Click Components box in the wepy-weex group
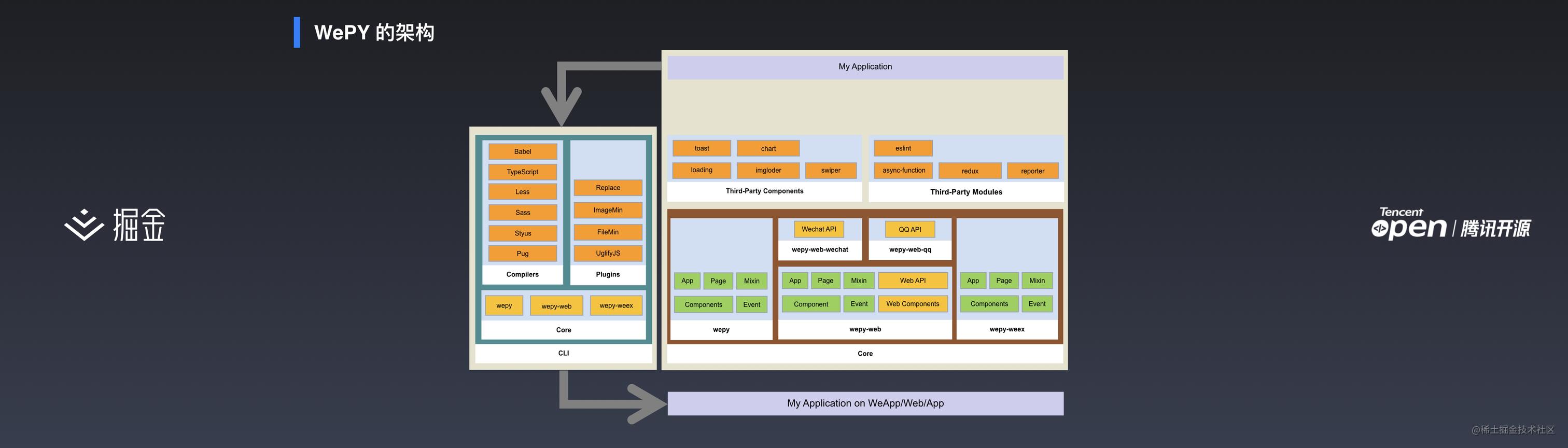The image size is (1568, 448). (x=989, y=304)
